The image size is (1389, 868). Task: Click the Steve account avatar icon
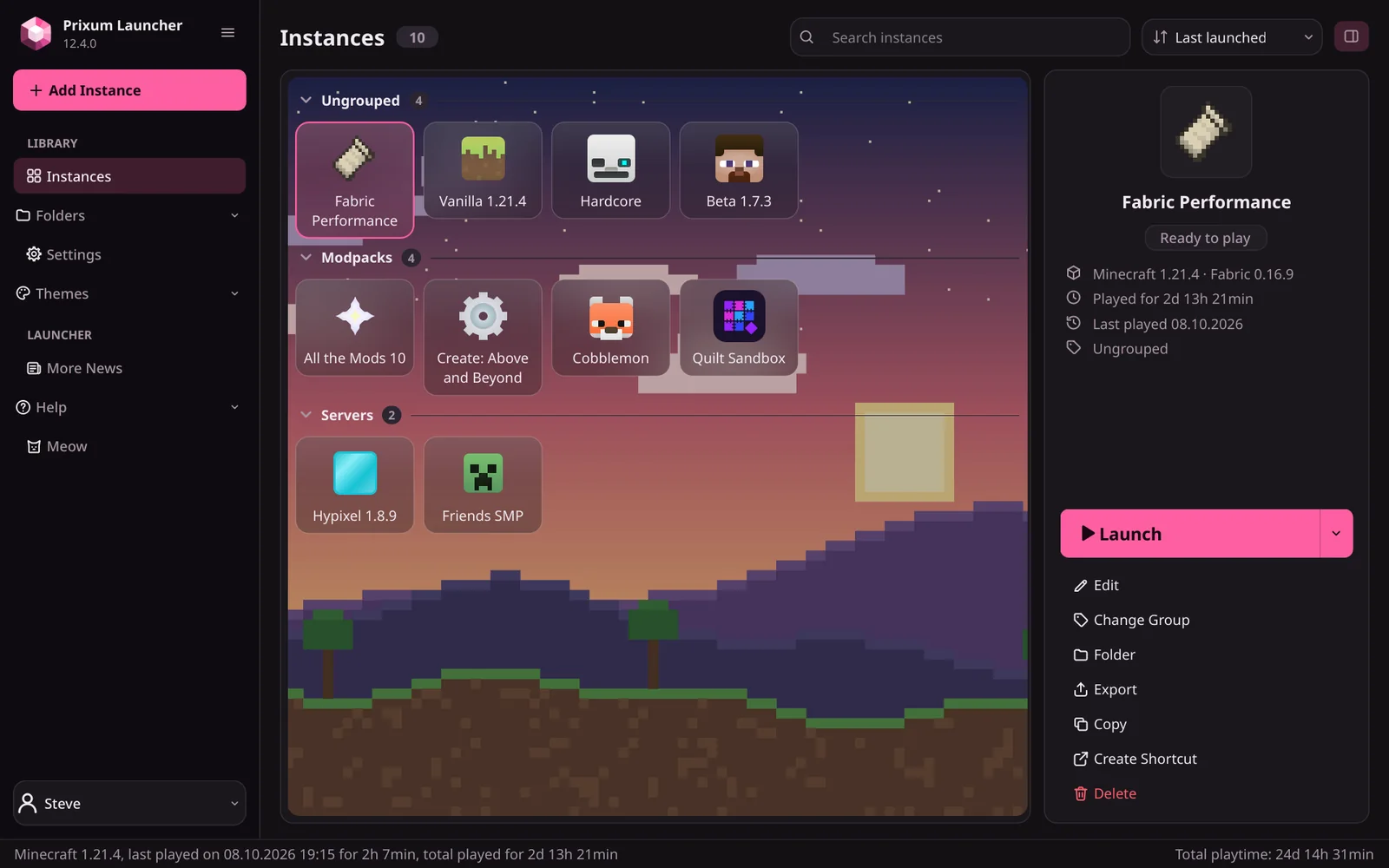pos(28,803)
